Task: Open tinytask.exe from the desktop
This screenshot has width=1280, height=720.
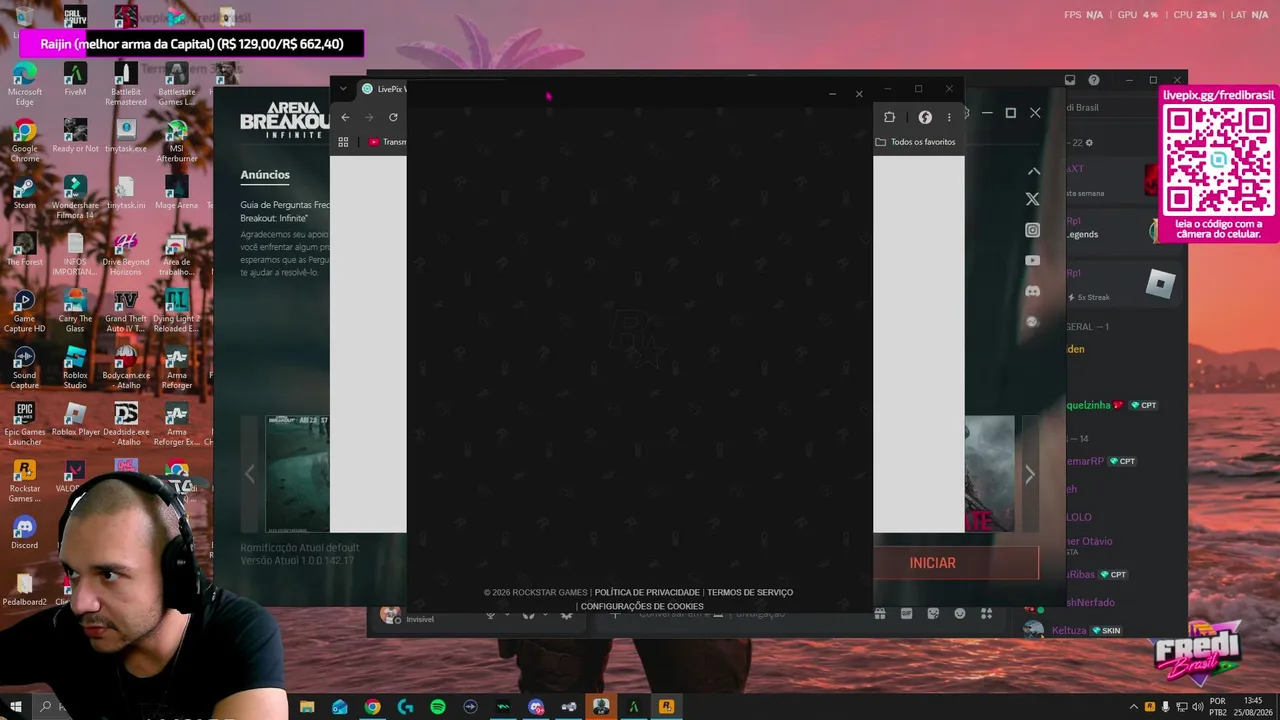Action: (126, 136)
